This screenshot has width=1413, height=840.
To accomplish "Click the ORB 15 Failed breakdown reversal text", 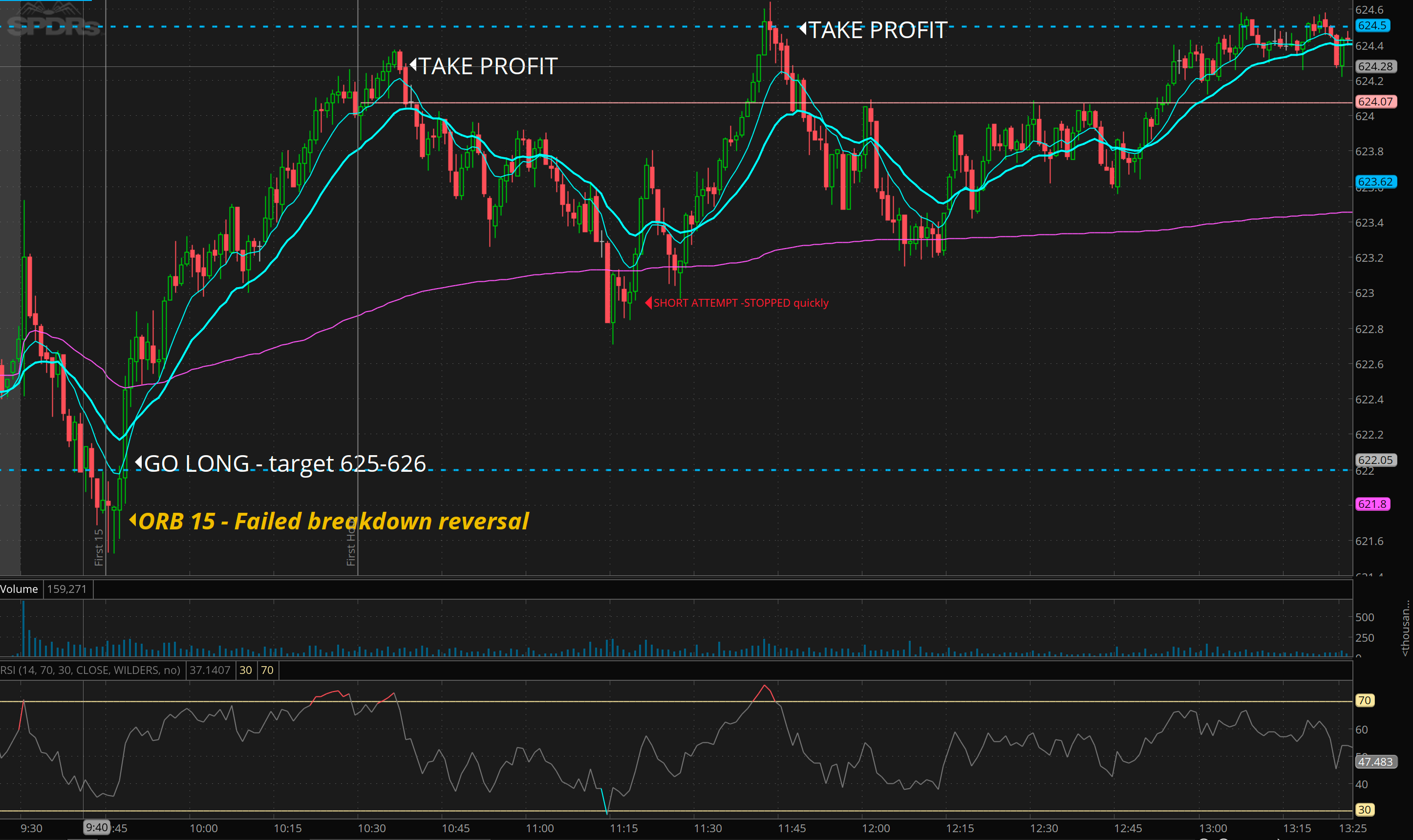I will 333,521.
